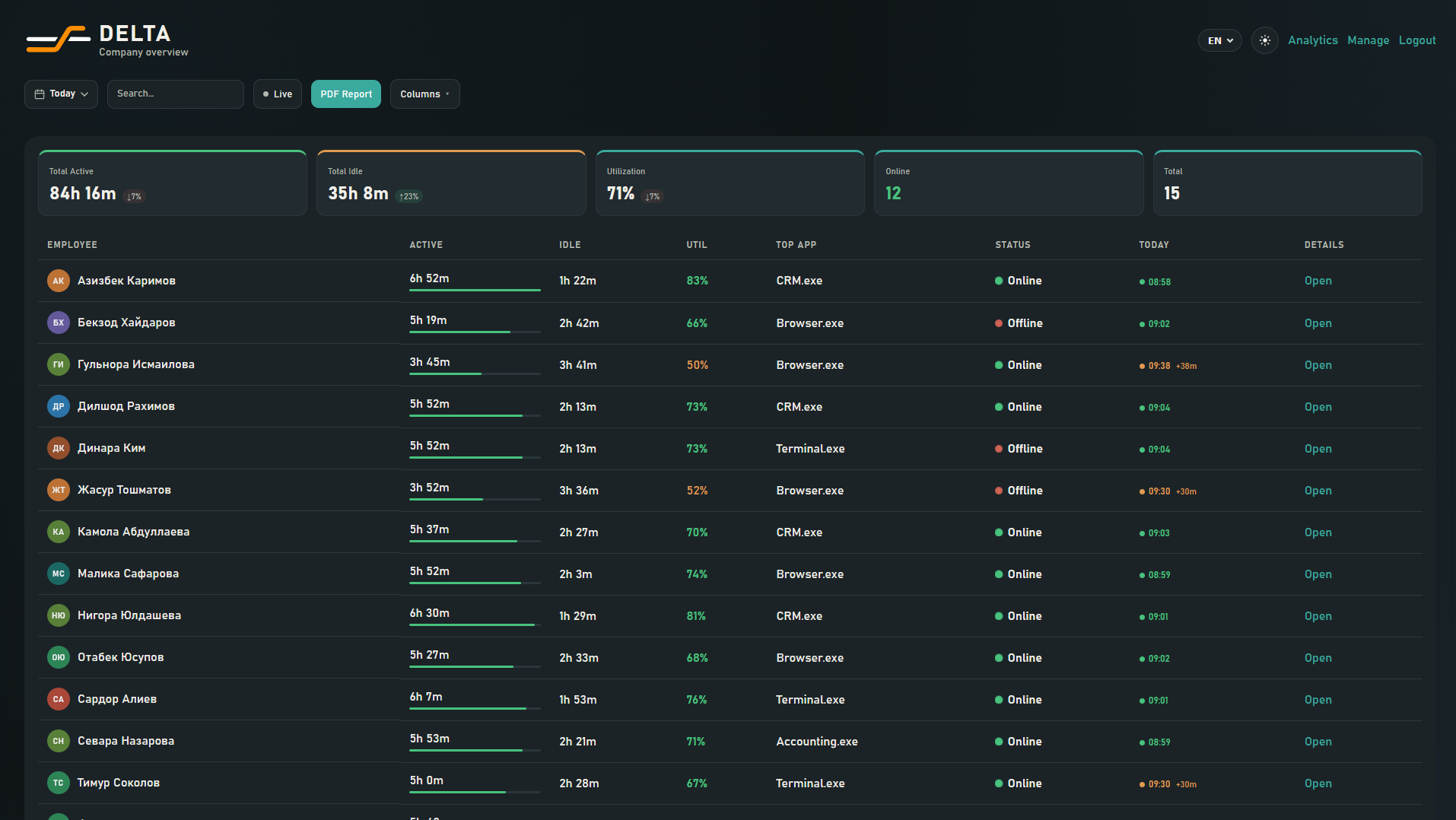The width and height of the screenshot is (1456, 820).
Task: Click the 09:38 +38m arrival time
Action: (x=1168, y=366)
